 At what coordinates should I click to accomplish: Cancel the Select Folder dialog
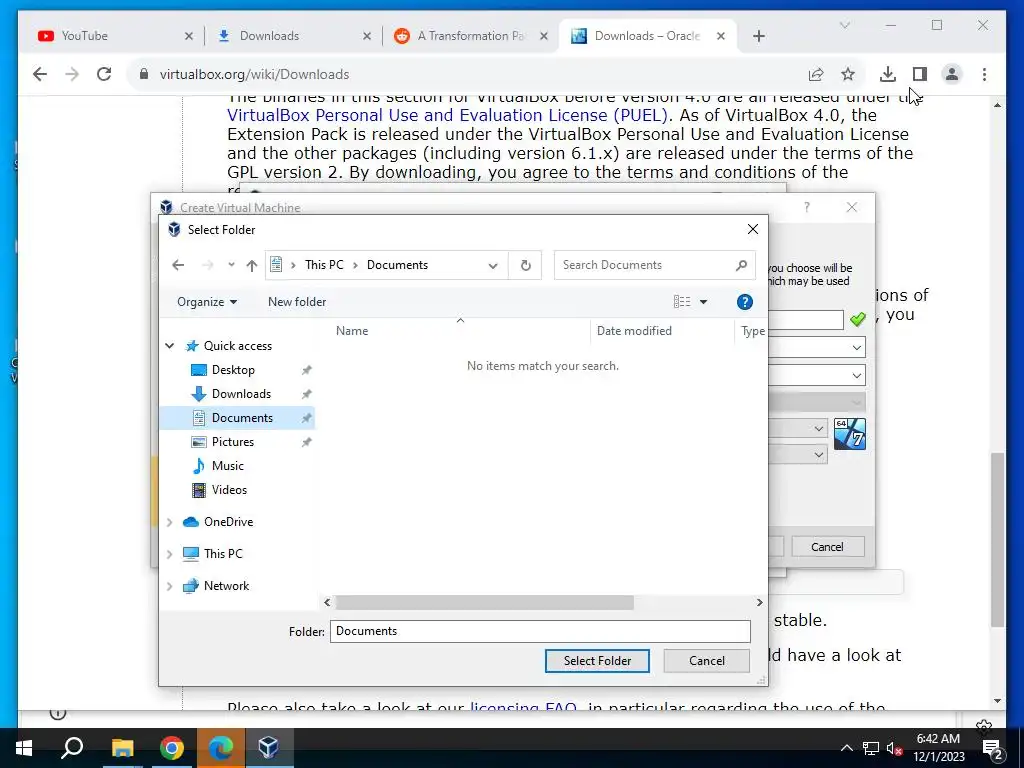[707, 661]
